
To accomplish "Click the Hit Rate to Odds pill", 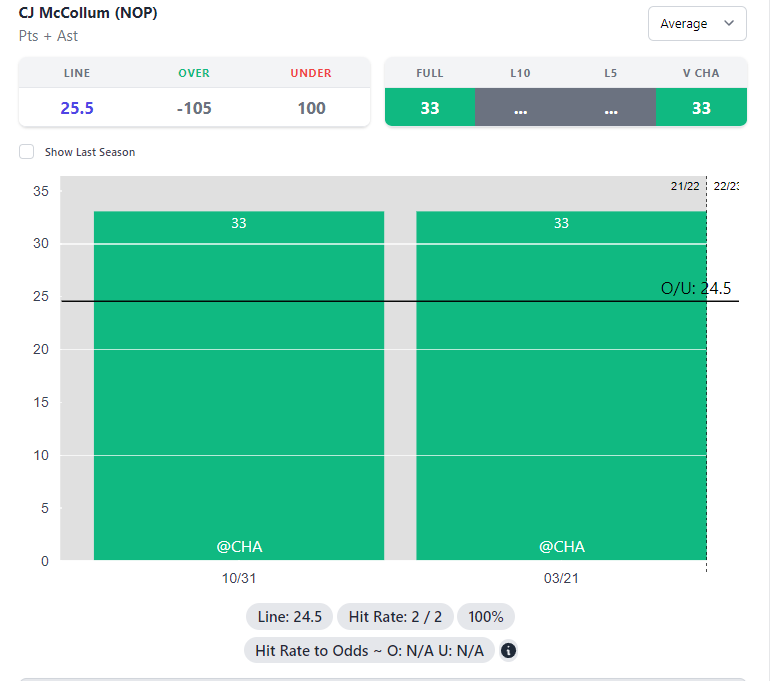I will tap(369, 651).
